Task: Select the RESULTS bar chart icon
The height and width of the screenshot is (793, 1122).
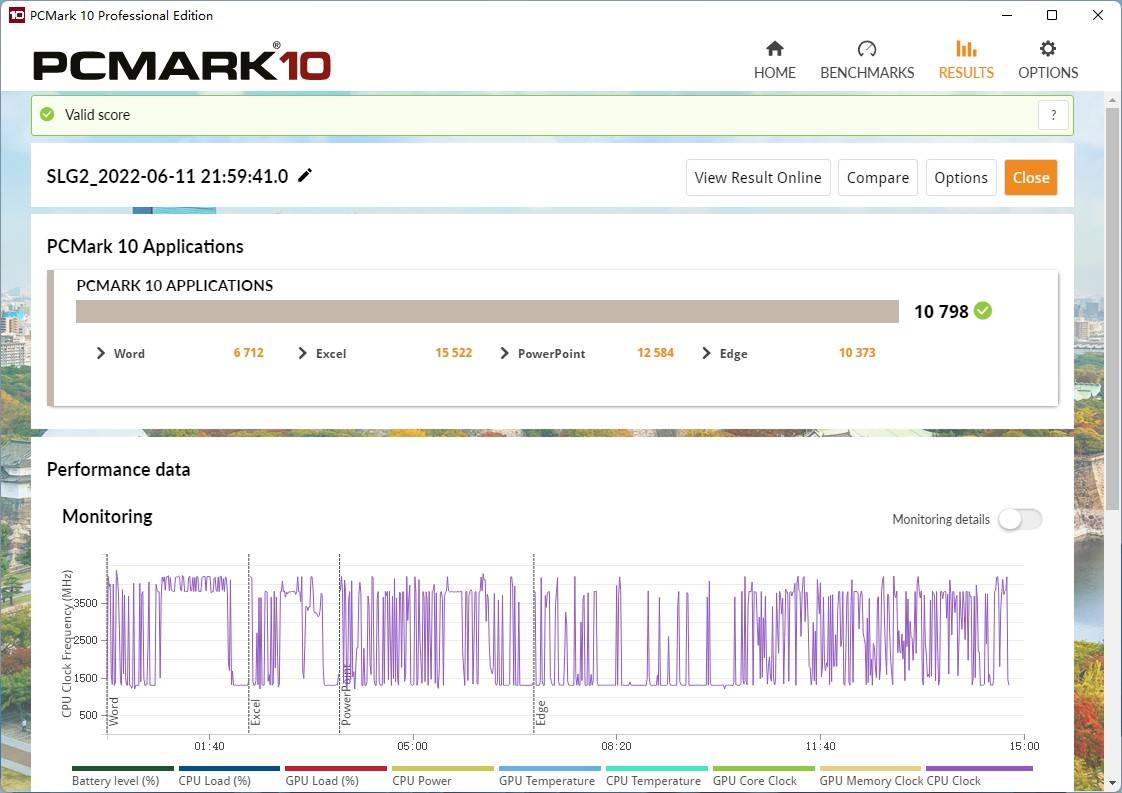Action: pyautogui.click(x=966, y=48)
